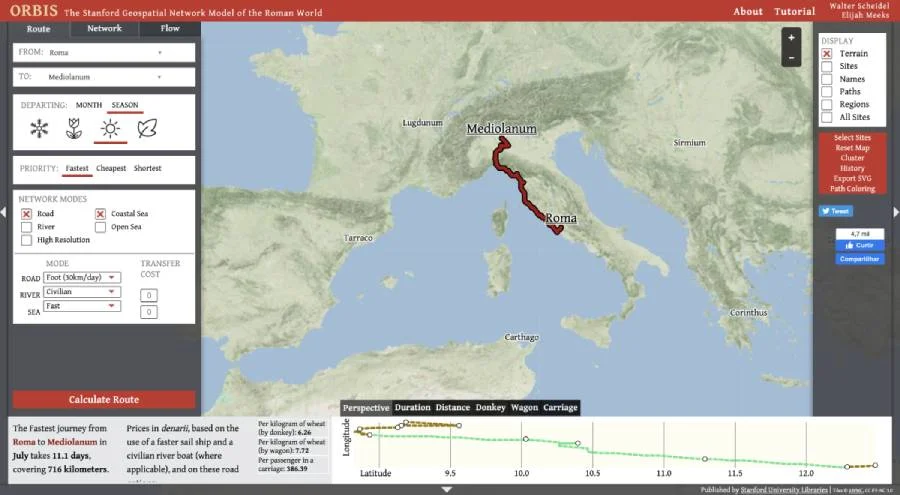Click the Tweet share button
Viewport: 900px width, 495px height.
click(x=835, y=211)
